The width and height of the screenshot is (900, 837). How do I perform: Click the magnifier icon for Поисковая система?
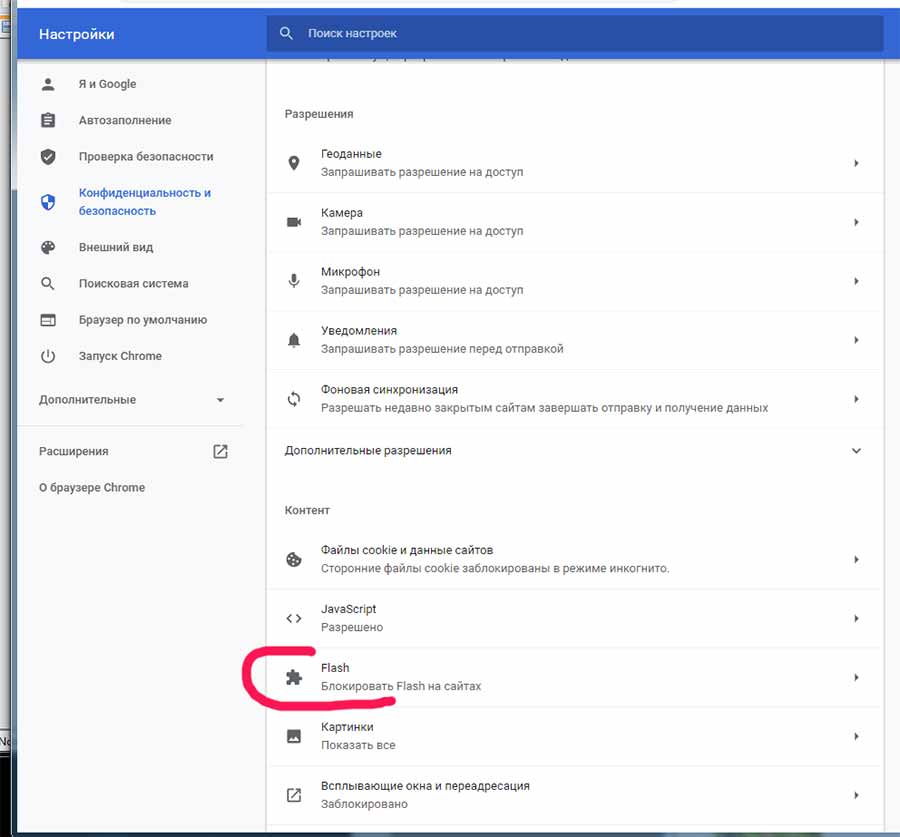pos(48,284)
